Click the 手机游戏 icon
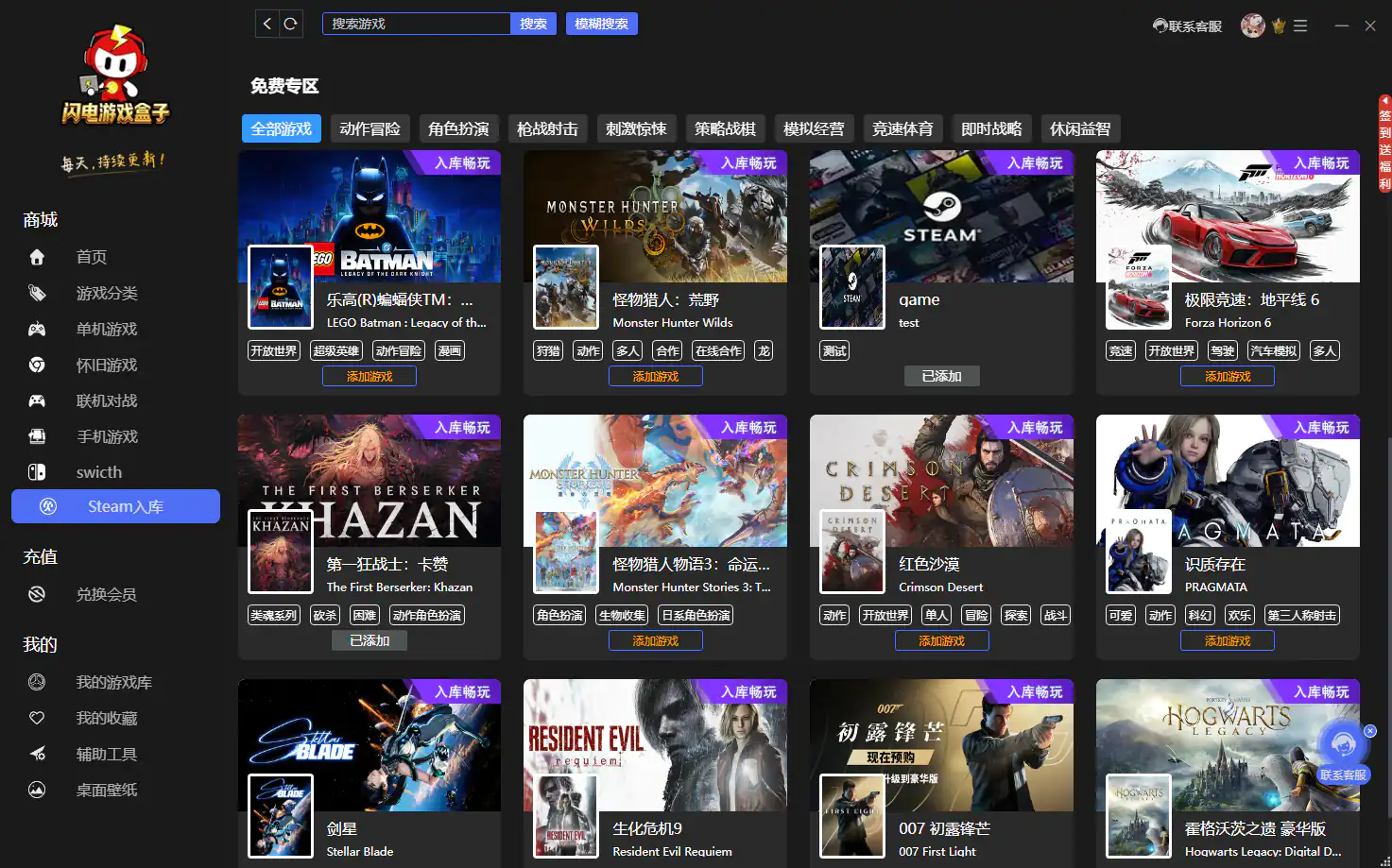 pos(37,436)
